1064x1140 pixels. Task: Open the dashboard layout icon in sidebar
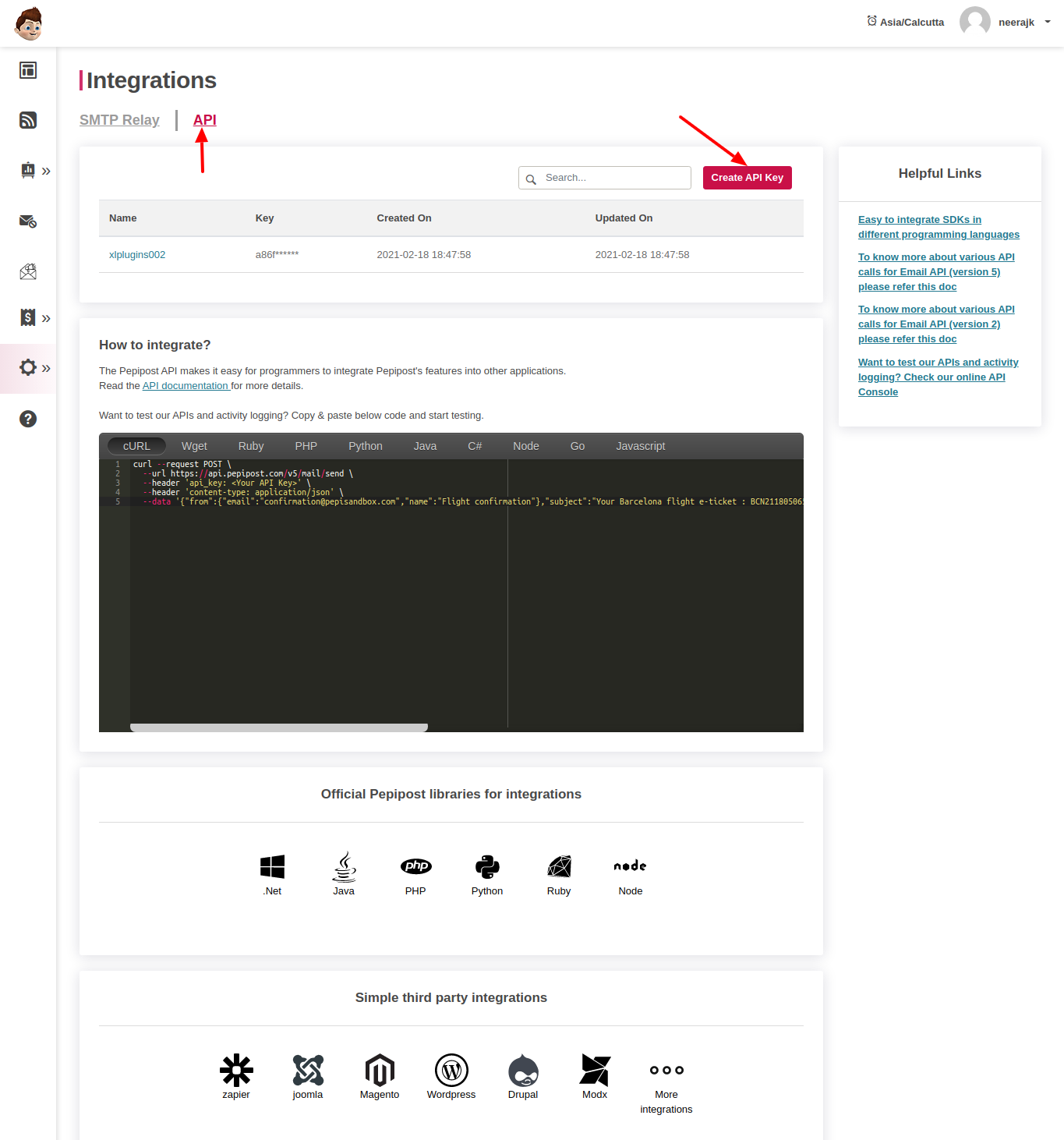tap(28, 70)
